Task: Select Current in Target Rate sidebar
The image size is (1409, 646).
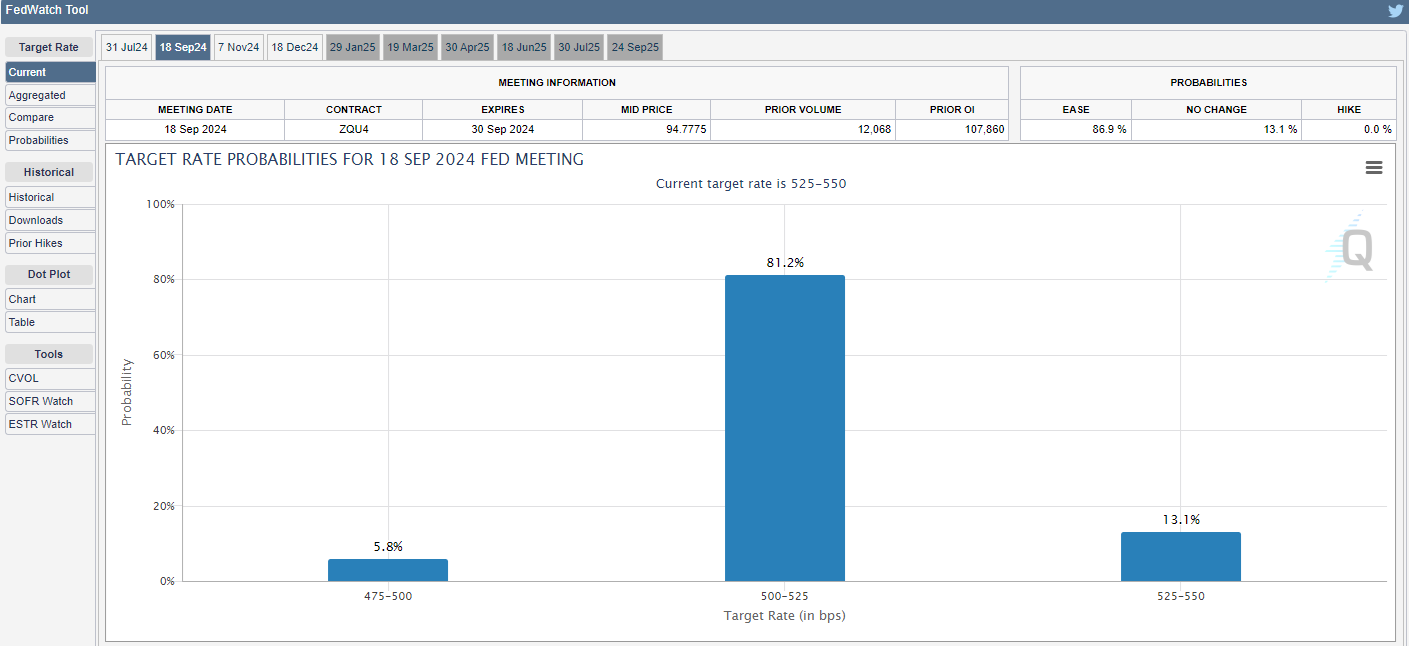Action: [50, 72]
